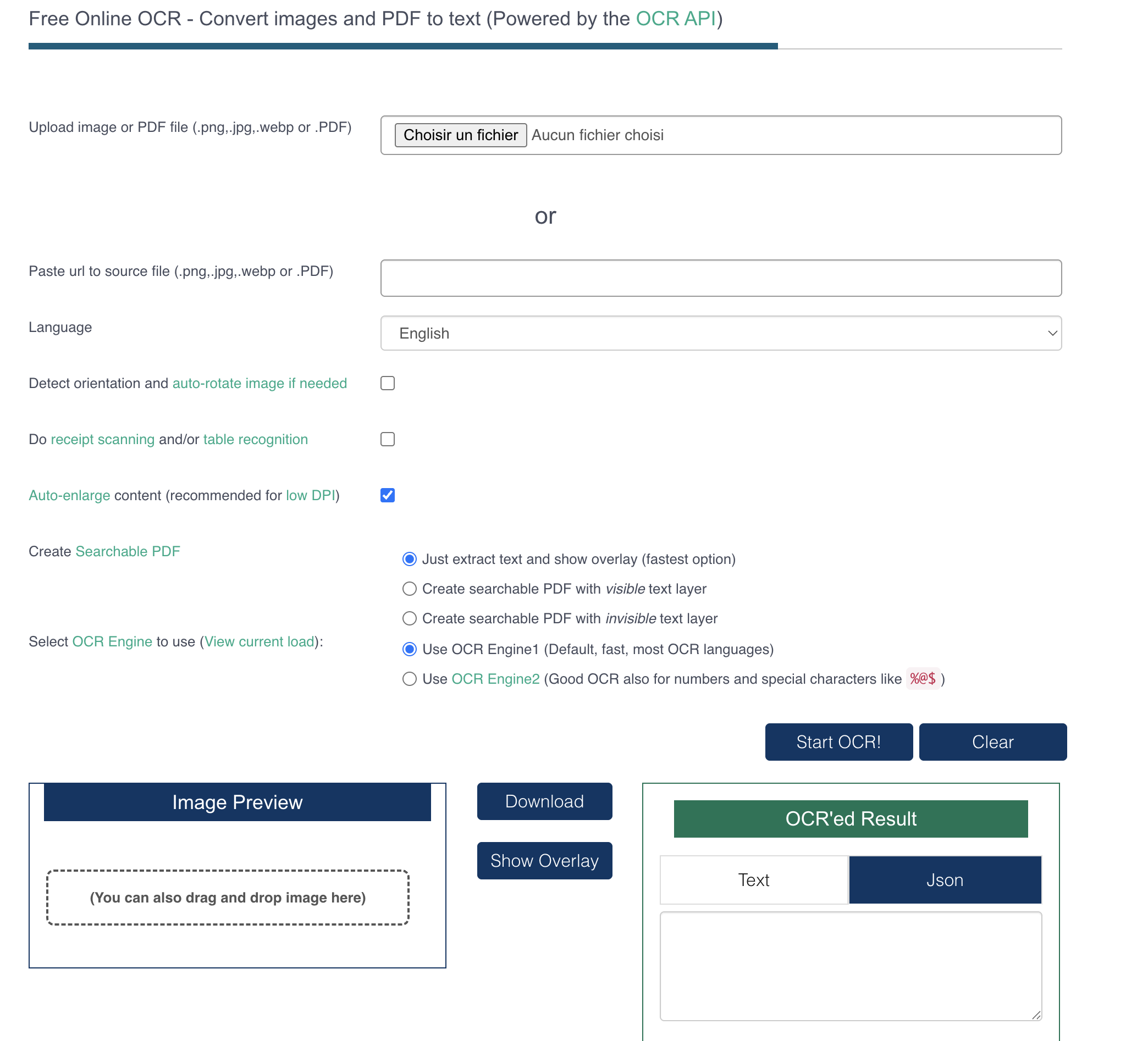This screenshot has width=1148, height=1041.
Task: Choose searchable PDF with invisible text layer
Action: point(410,618)
